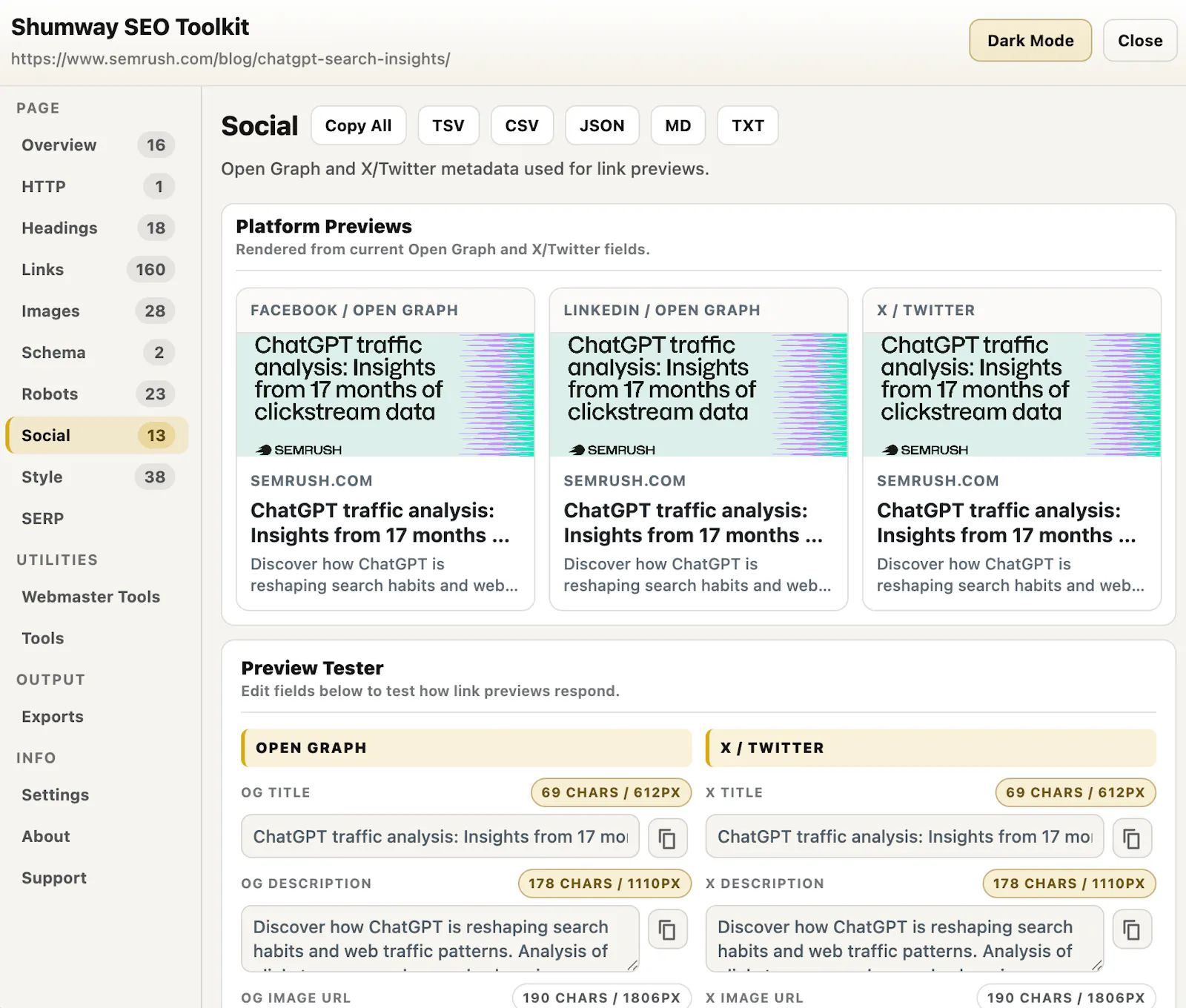
Task: Export Social data as MD
Action: tap(678, 125)
